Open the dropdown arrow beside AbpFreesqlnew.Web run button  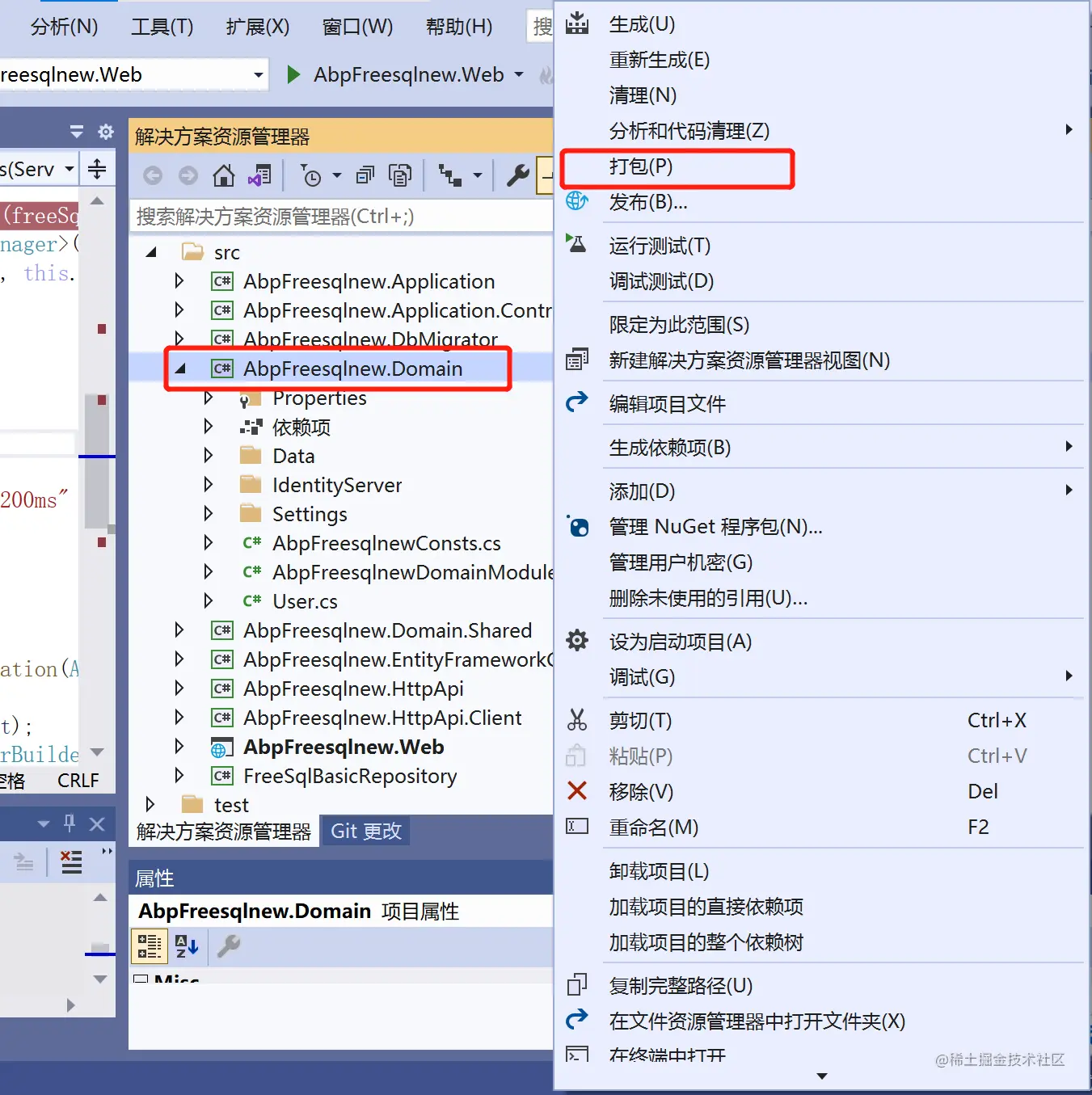pyautogui.click(x=519, y=75)
